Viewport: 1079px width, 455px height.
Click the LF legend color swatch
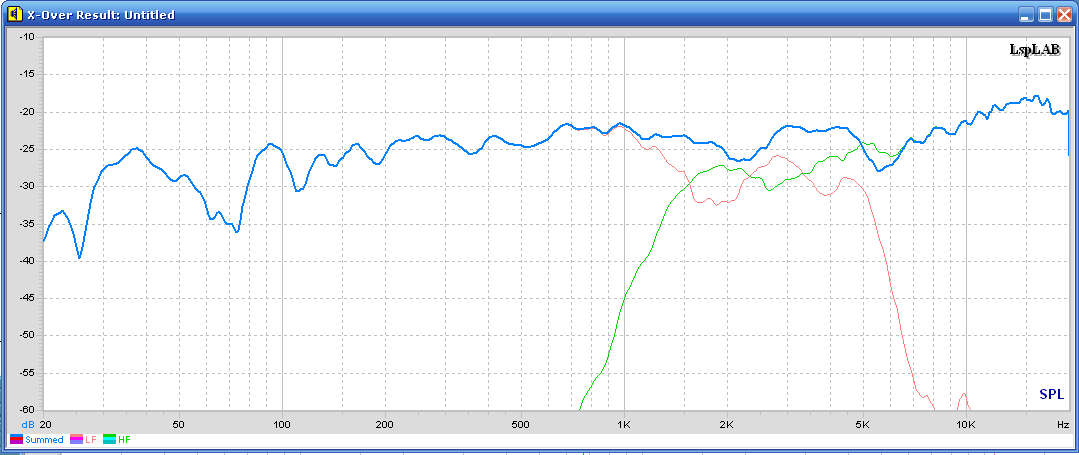click(x=76, y=439)
